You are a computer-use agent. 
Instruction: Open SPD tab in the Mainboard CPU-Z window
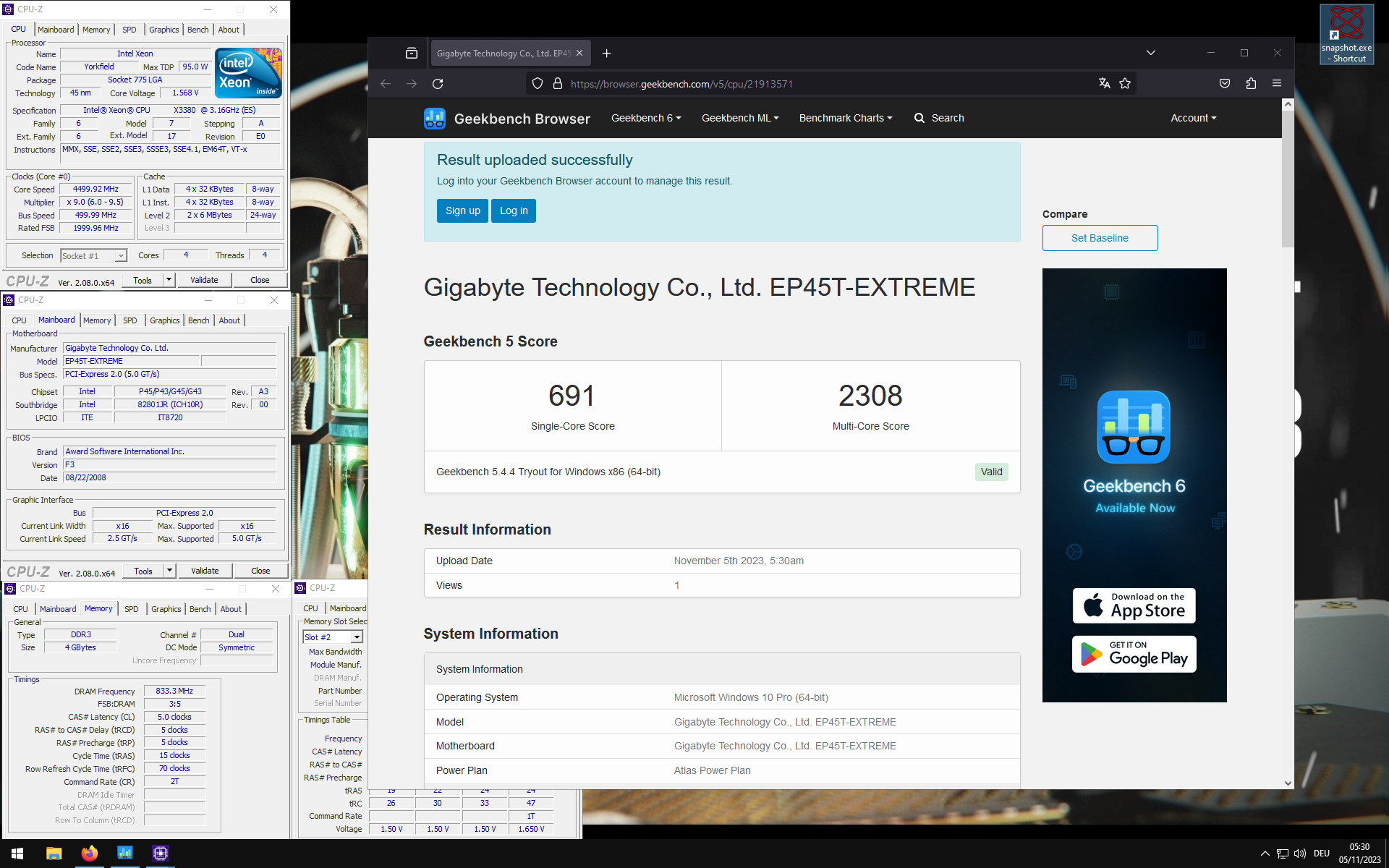(x=130, y=320)
